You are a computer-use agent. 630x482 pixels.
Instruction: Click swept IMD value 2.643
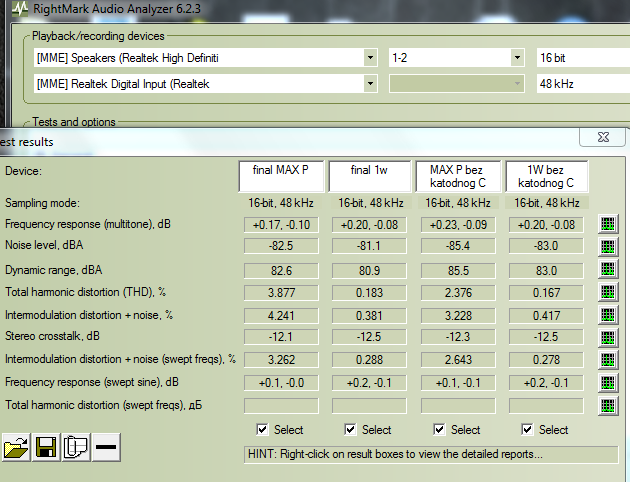pyautogui.click(x=458, y=360)
